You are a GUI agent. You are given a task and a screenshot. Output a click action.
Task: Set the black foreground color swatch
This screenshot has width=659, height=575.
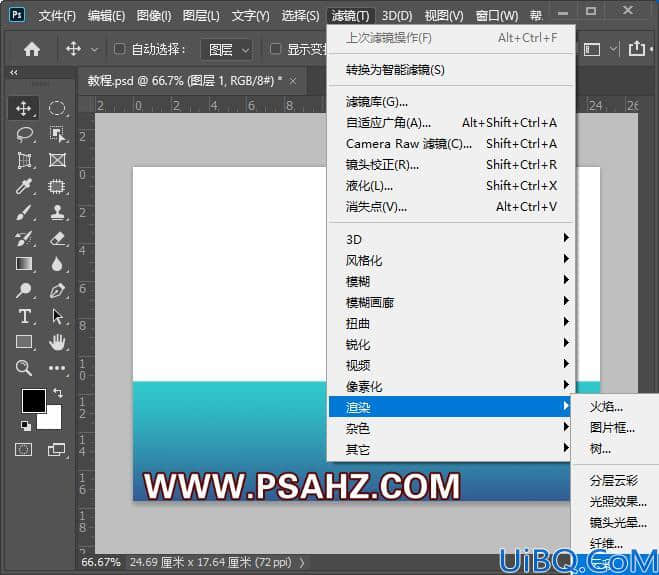34,400
